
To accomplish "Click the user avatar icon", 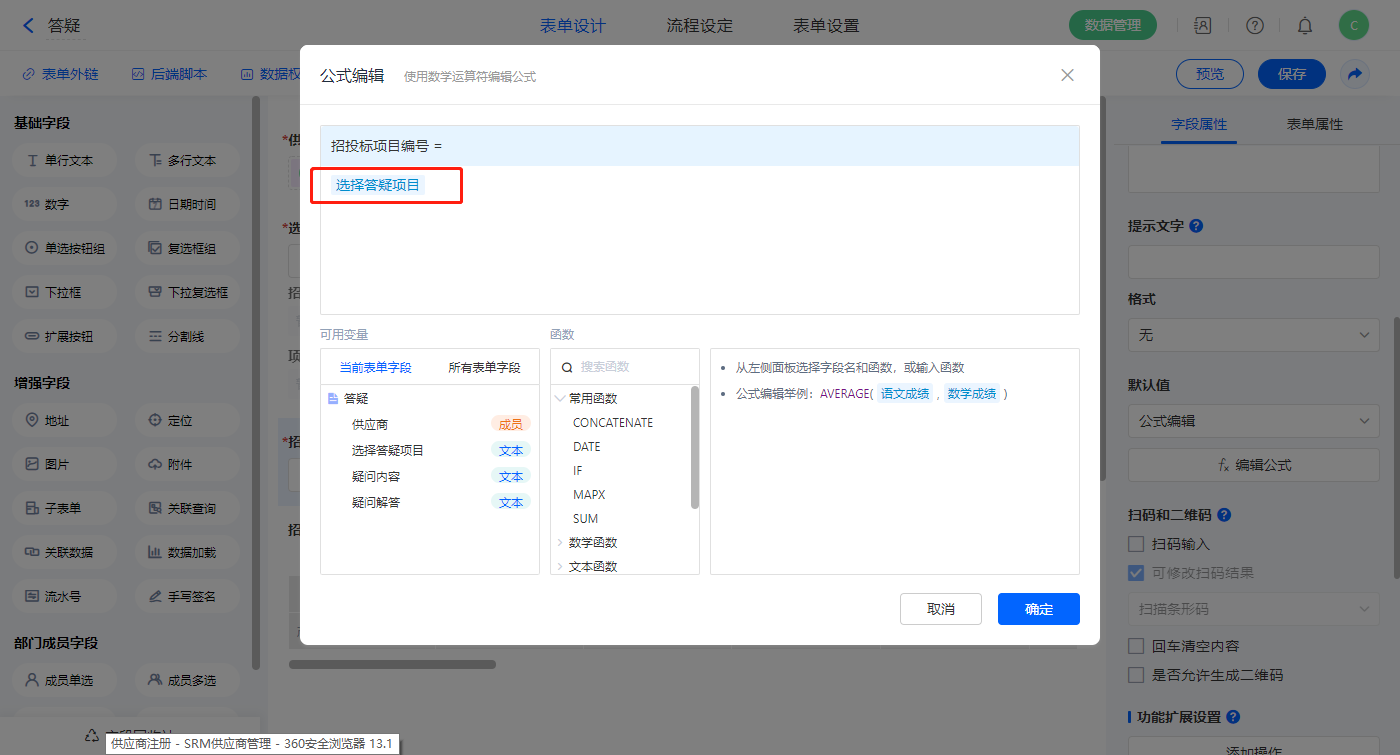I will click(x=1353, y=26).
